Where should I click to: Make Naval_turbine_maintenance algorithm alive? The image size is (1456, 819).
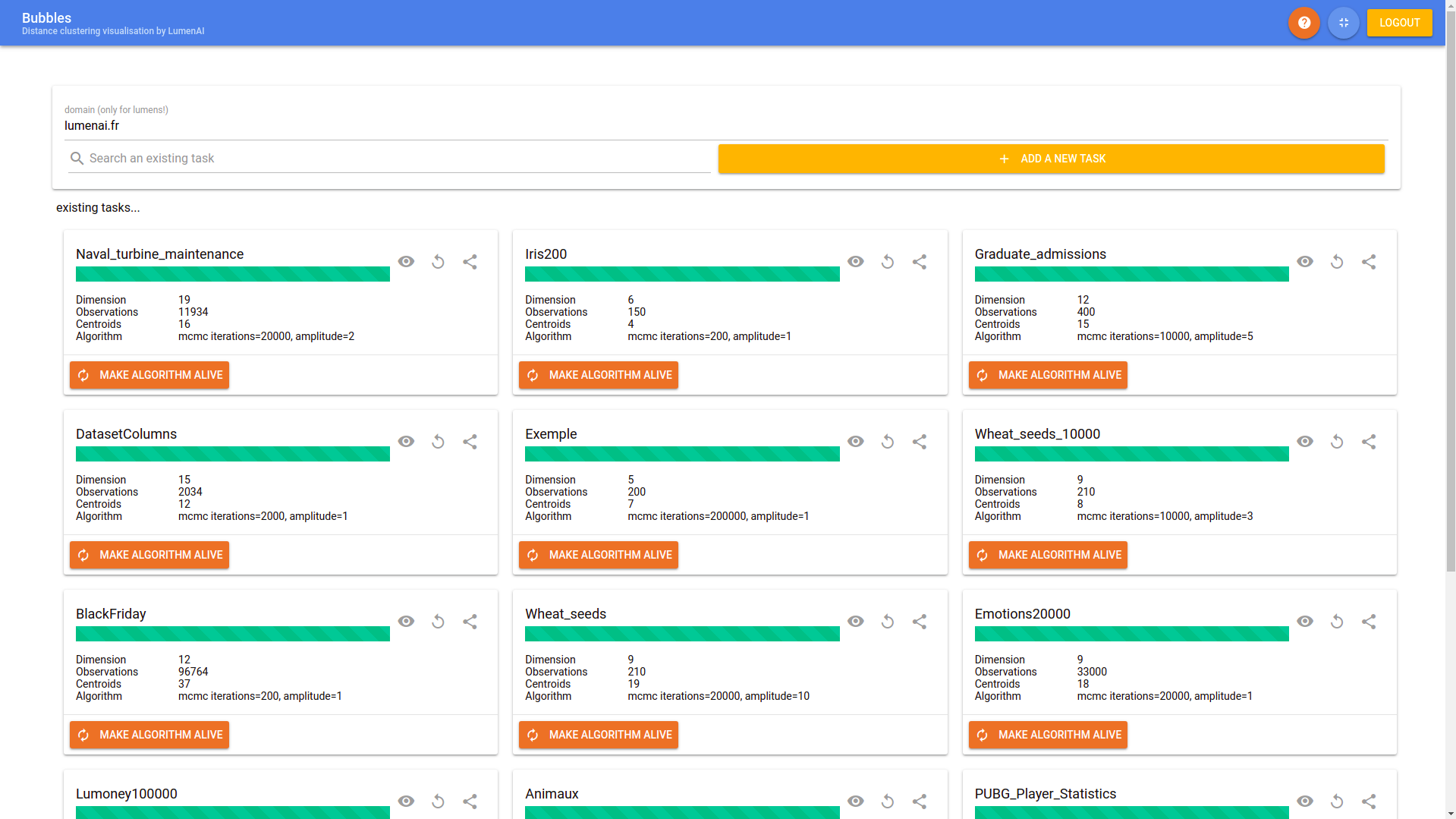click(x=149, y=375)
